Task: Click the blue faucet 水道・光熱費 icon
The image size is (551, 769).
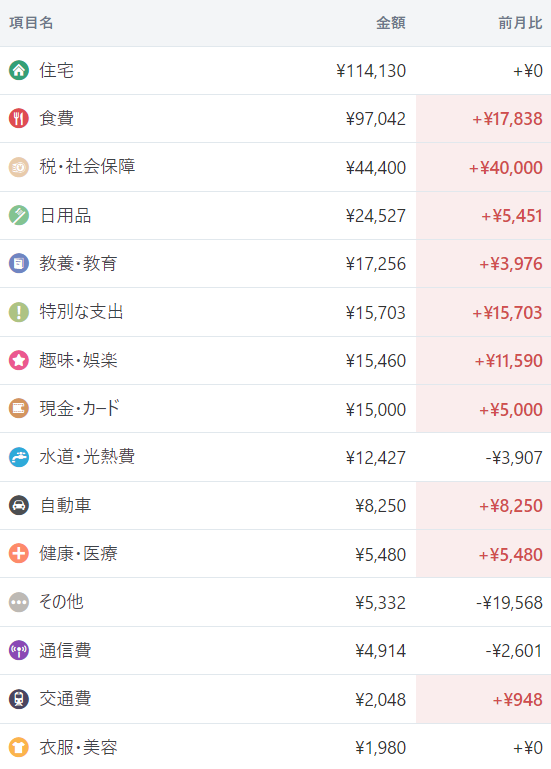Action: tap(19, 457)
